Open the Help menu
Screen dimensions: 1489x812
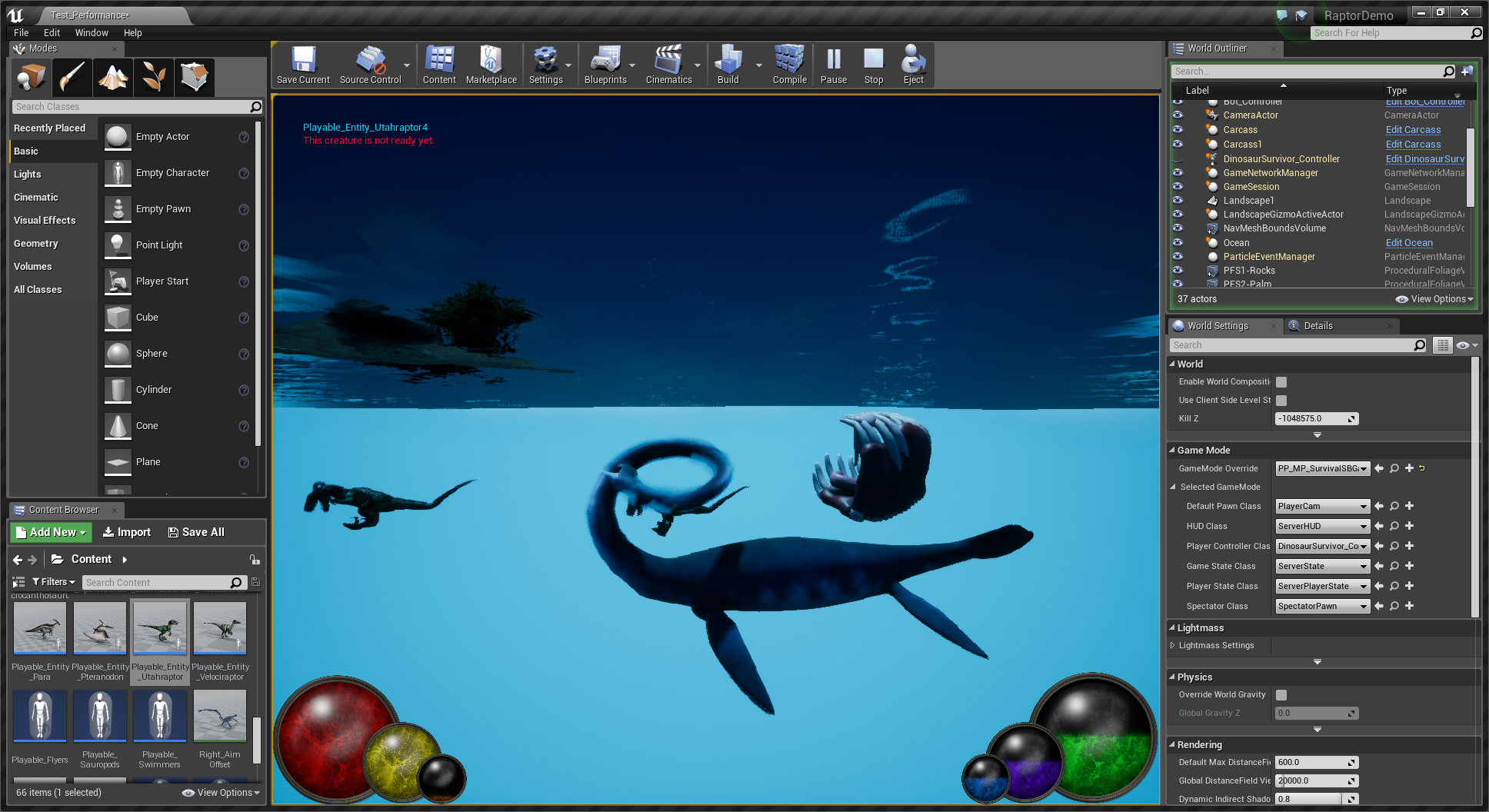click(132, 32)
